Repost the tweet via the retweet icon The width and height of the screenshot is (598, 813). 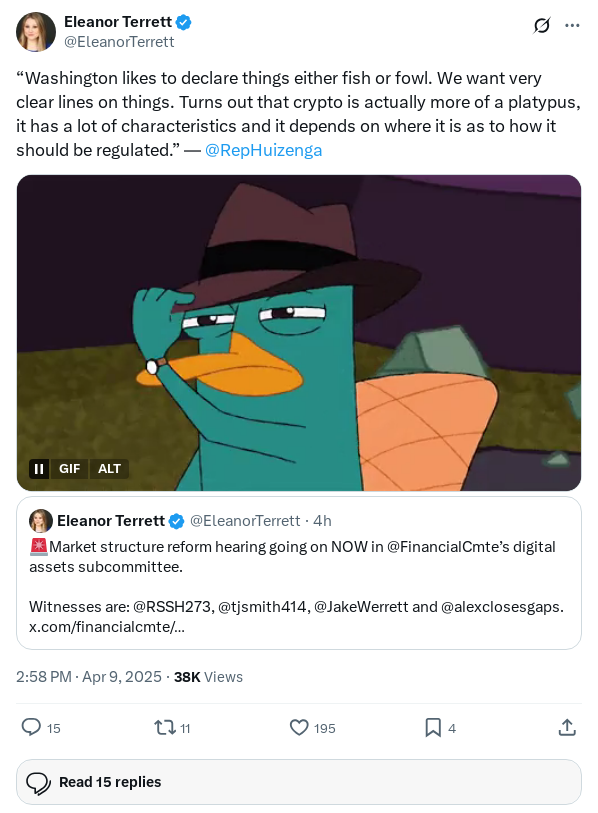click(163, 728)
